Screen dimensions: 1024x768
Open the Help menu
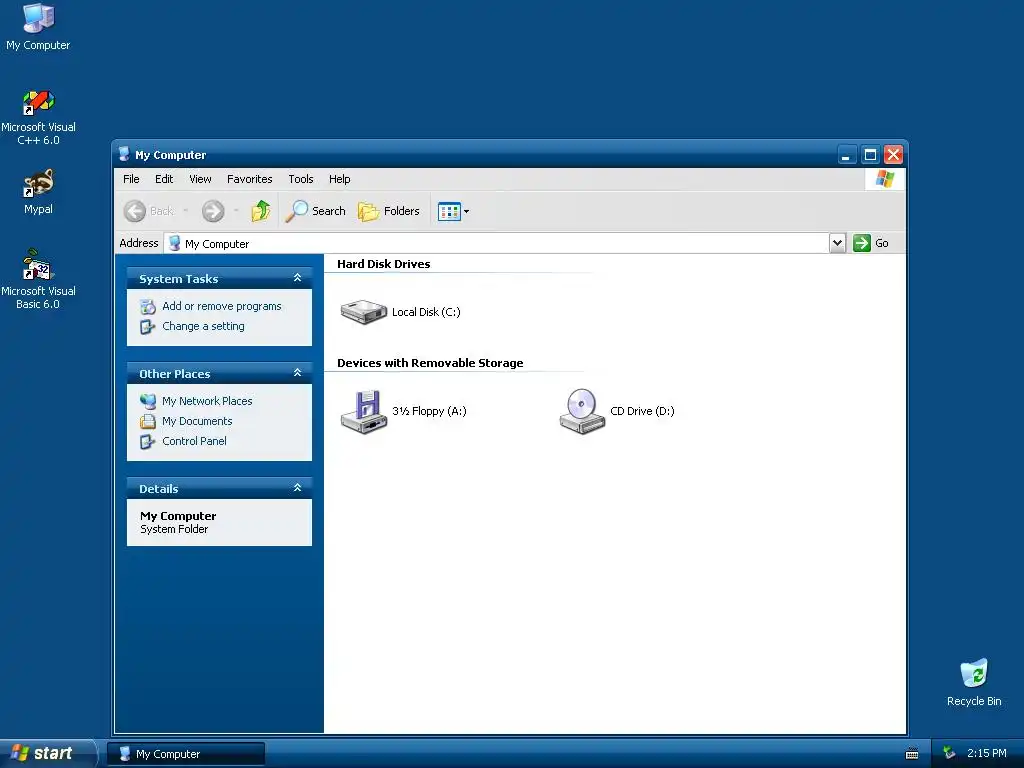click(x=339, y=179)
